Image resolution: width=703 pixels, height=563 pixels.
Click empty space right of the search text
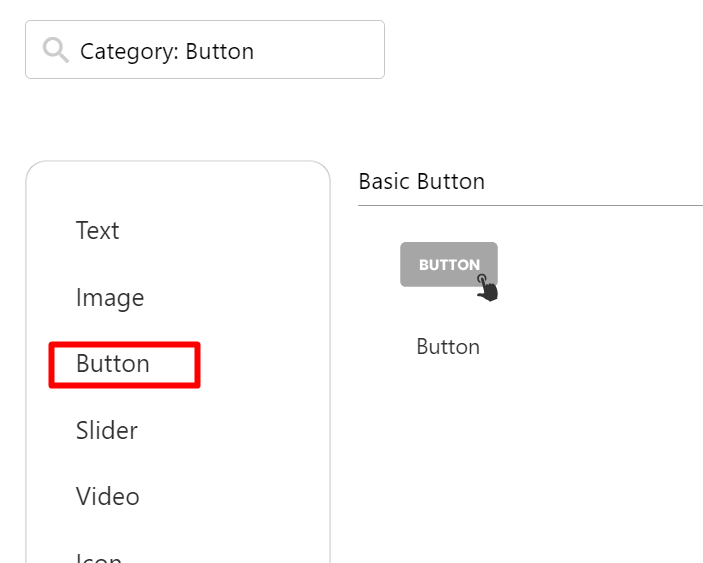[320, 50]
